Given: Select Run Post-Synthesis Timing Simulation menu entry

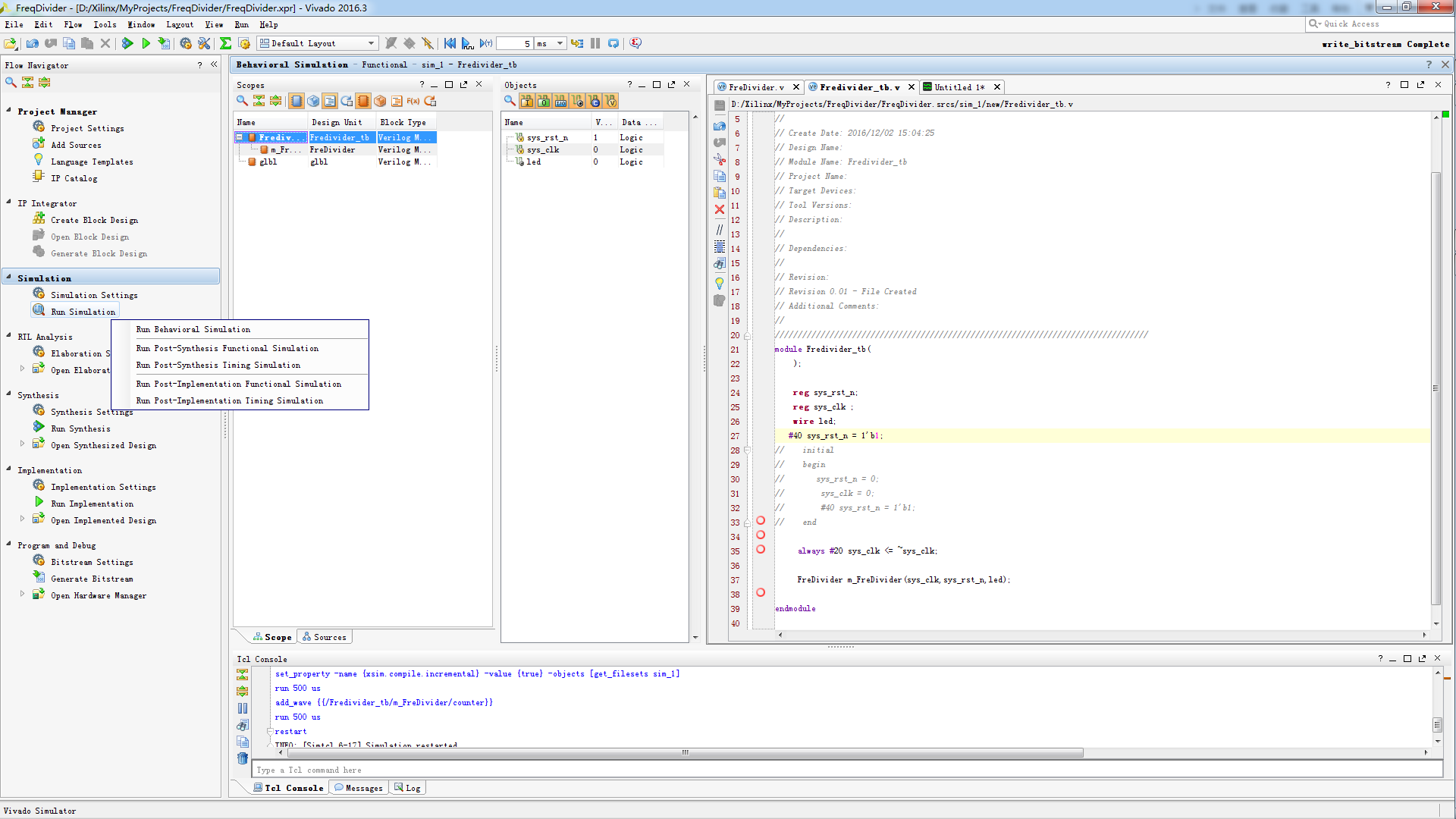Looking at the screenshot, I should tap(218, 366).
